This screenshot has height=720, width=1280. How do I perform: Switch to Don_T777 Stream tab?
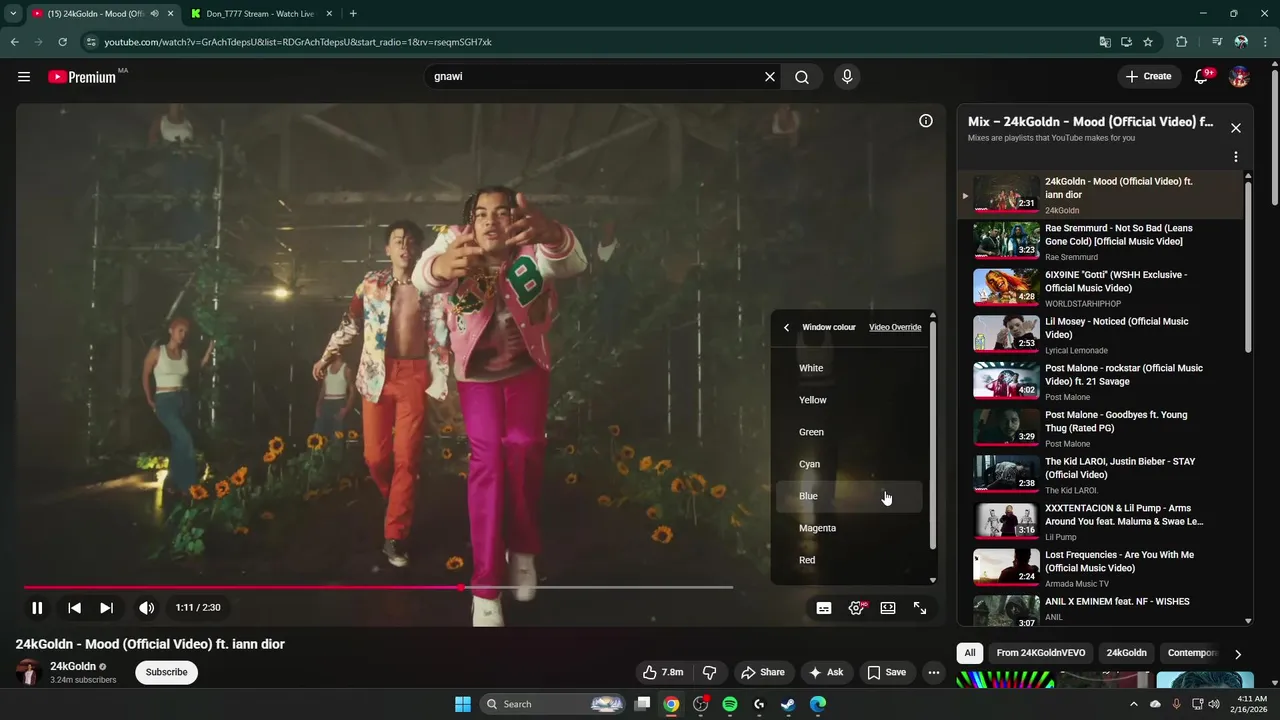(260, 14)
